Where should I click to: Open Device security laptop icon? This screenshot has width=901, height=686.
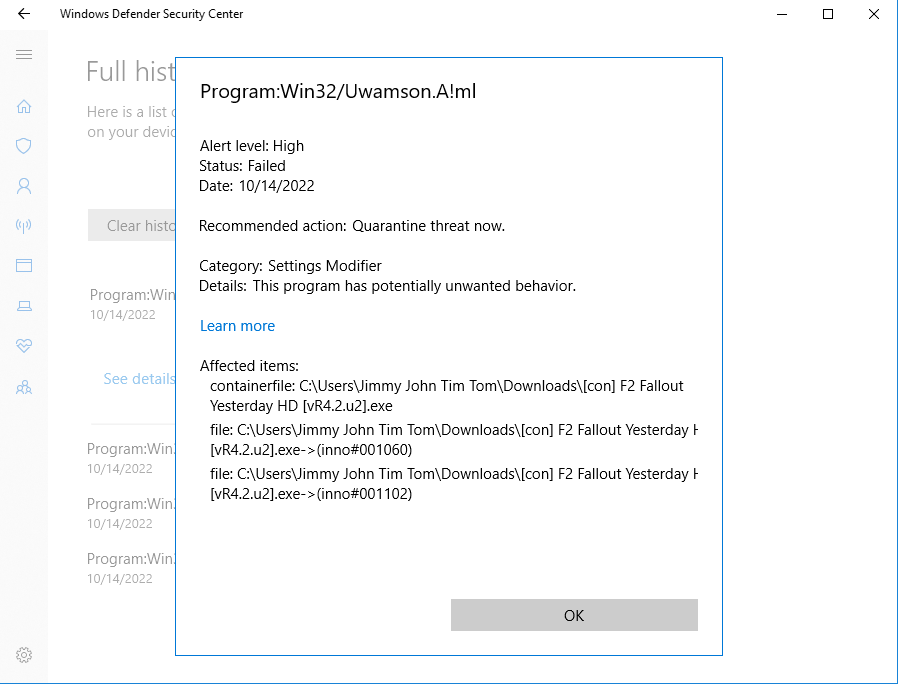click(x=24, y=306)
